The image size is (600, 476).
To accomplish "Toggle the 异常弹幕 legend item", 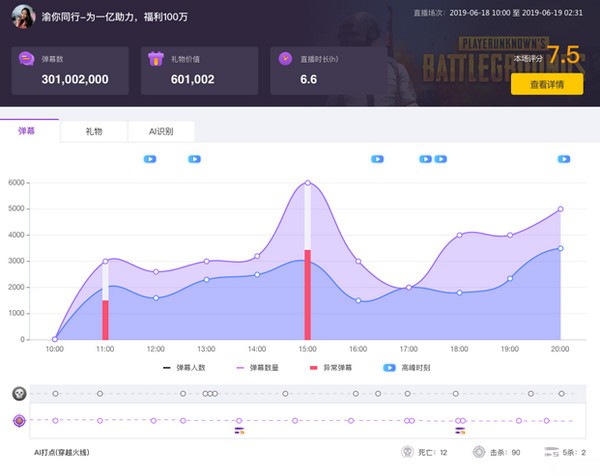I will click(x=331, y=368).
